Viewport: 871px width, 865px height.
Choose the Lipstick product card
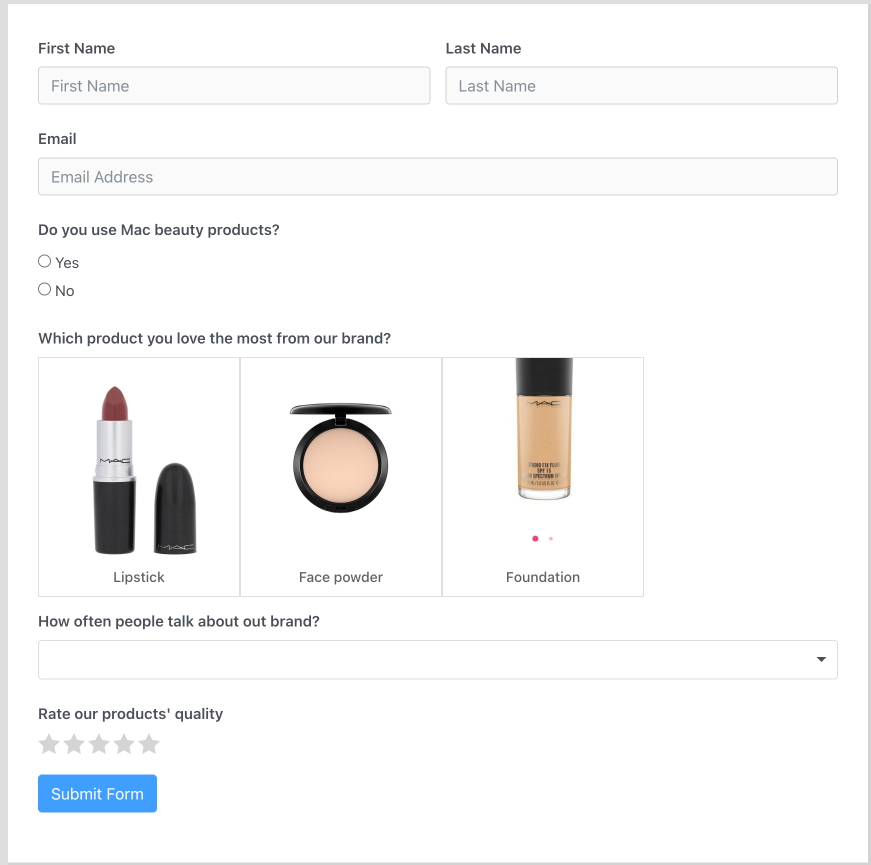pos(139,477)
